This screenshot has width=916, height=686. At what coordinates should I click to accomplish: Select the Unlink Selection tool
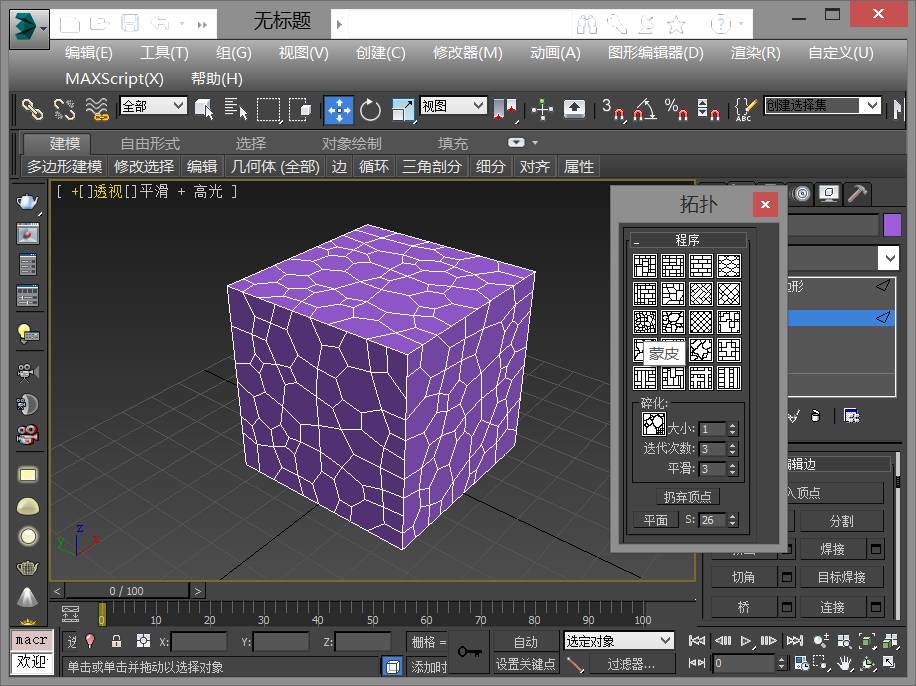tap(64, 109)
